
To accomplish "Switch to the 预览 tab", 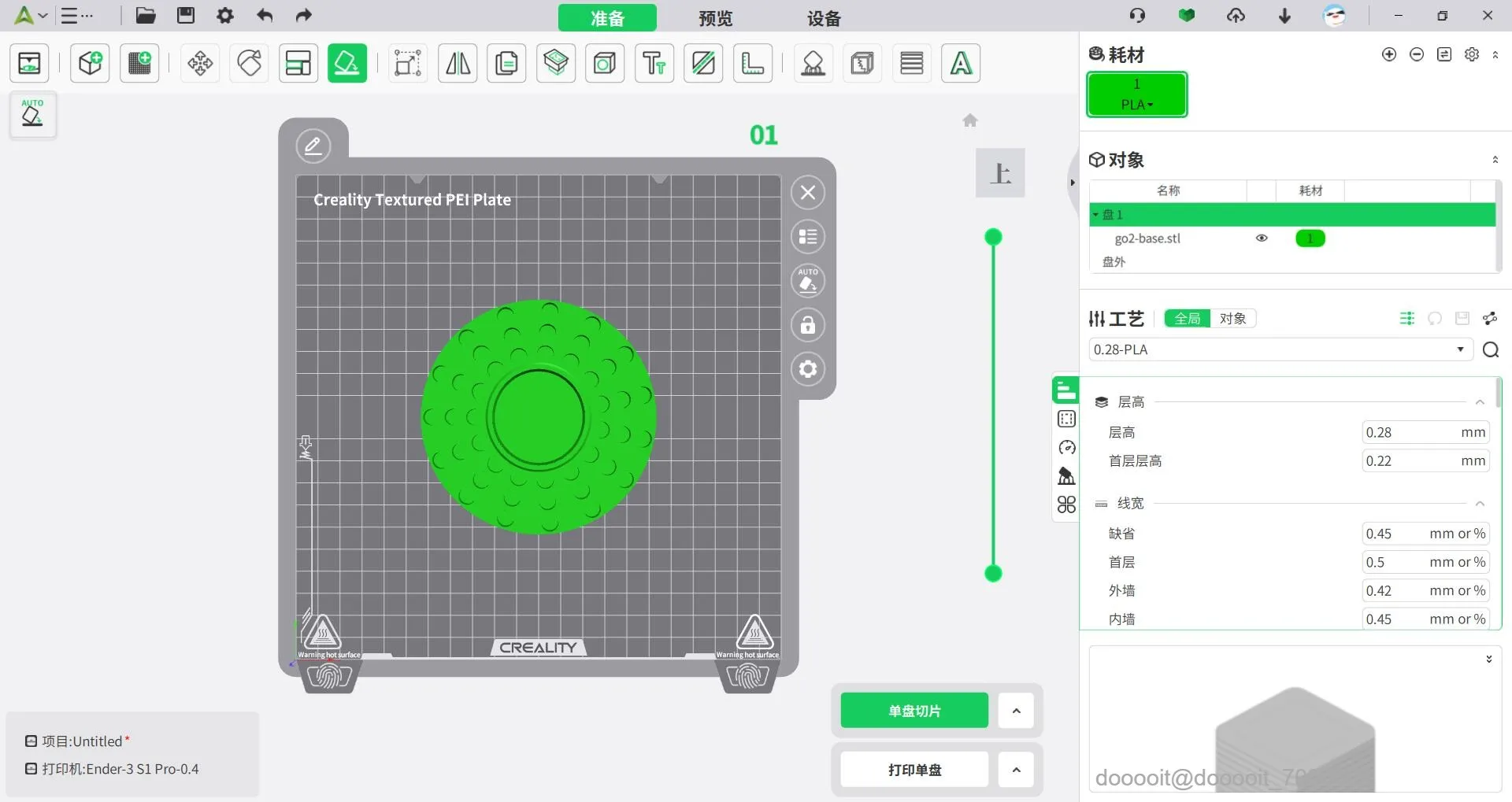I will pyautogui.click(x=713, y=18).
